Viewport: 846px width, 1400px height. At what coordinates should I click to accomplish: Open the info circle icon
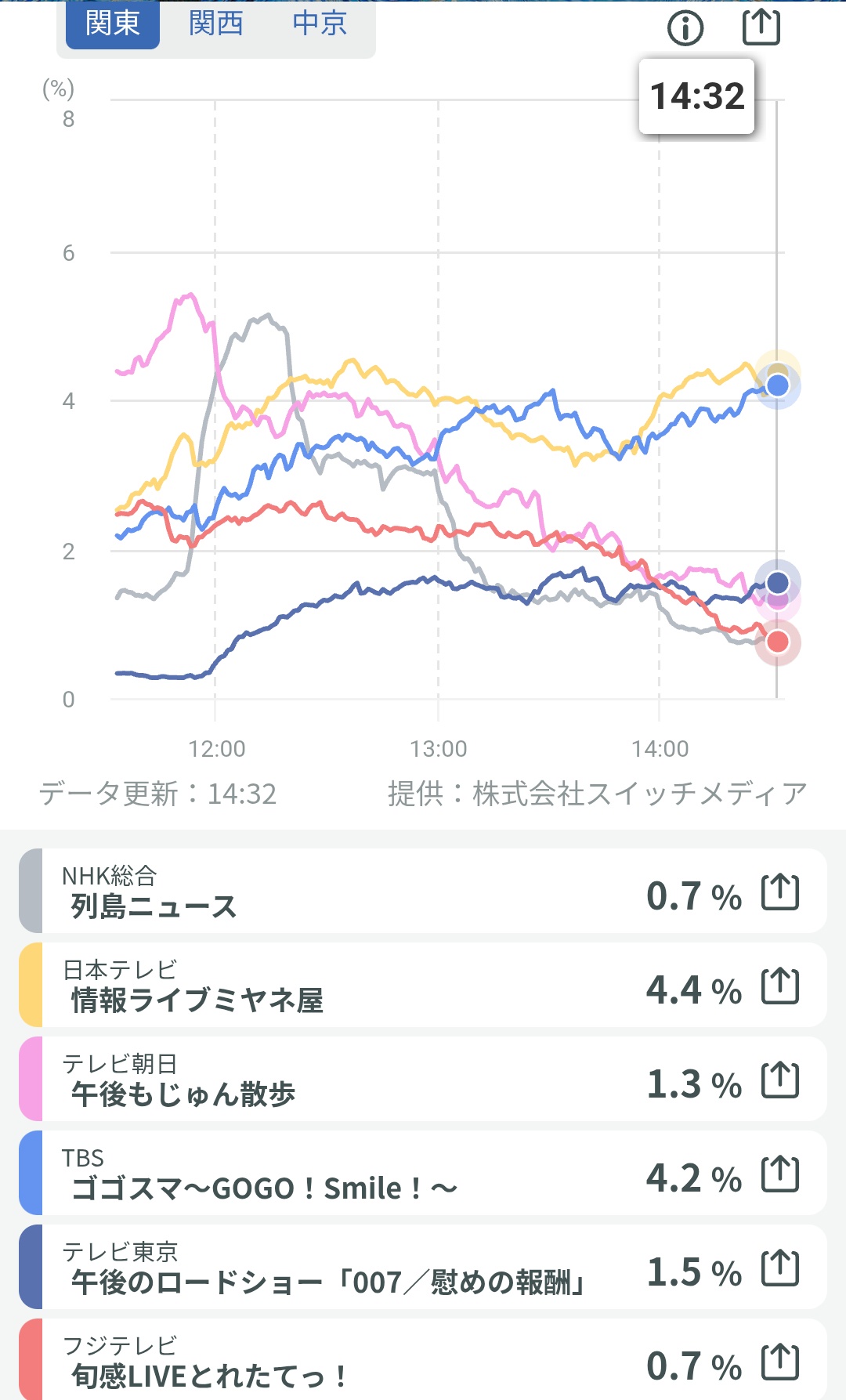point(685,29)
